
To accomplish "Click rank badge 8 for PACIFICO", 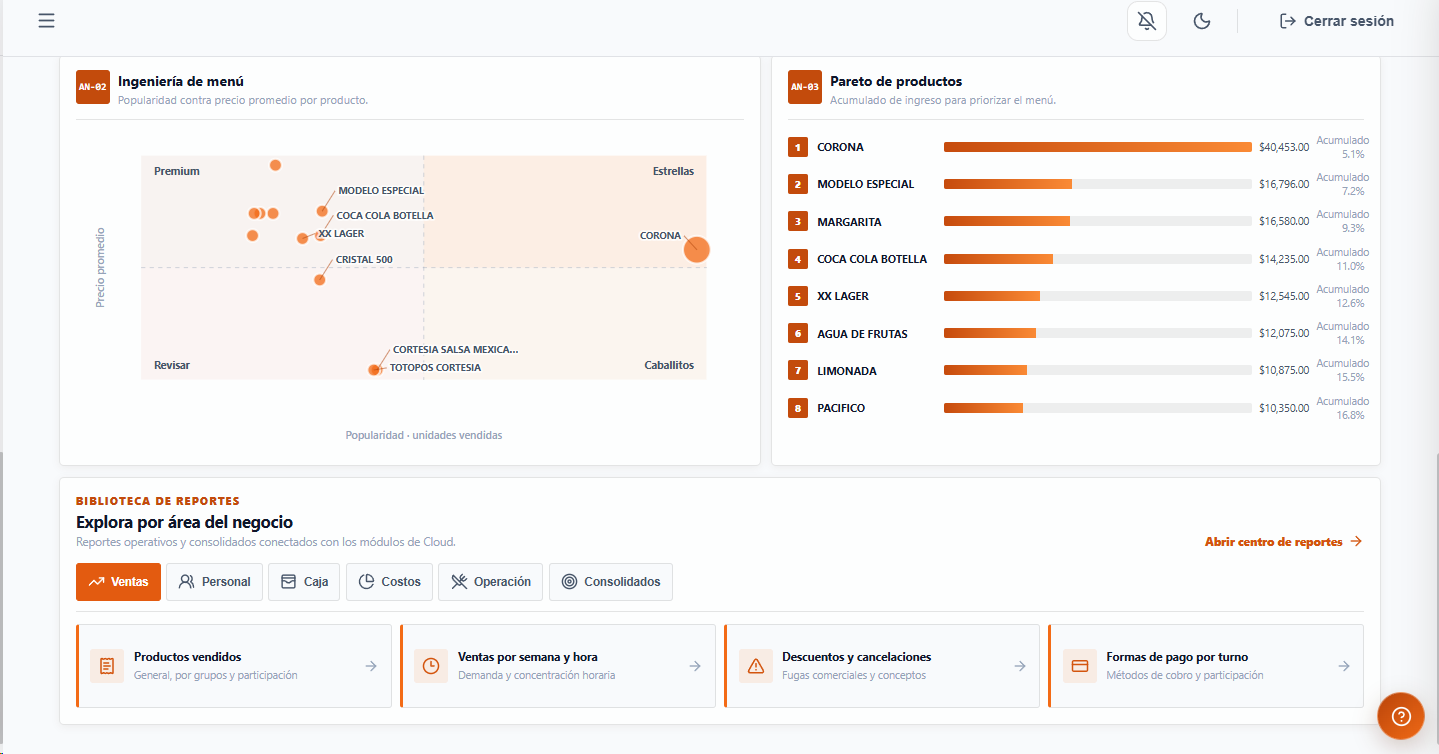I will pyautogui.click(x=798, y=408).
